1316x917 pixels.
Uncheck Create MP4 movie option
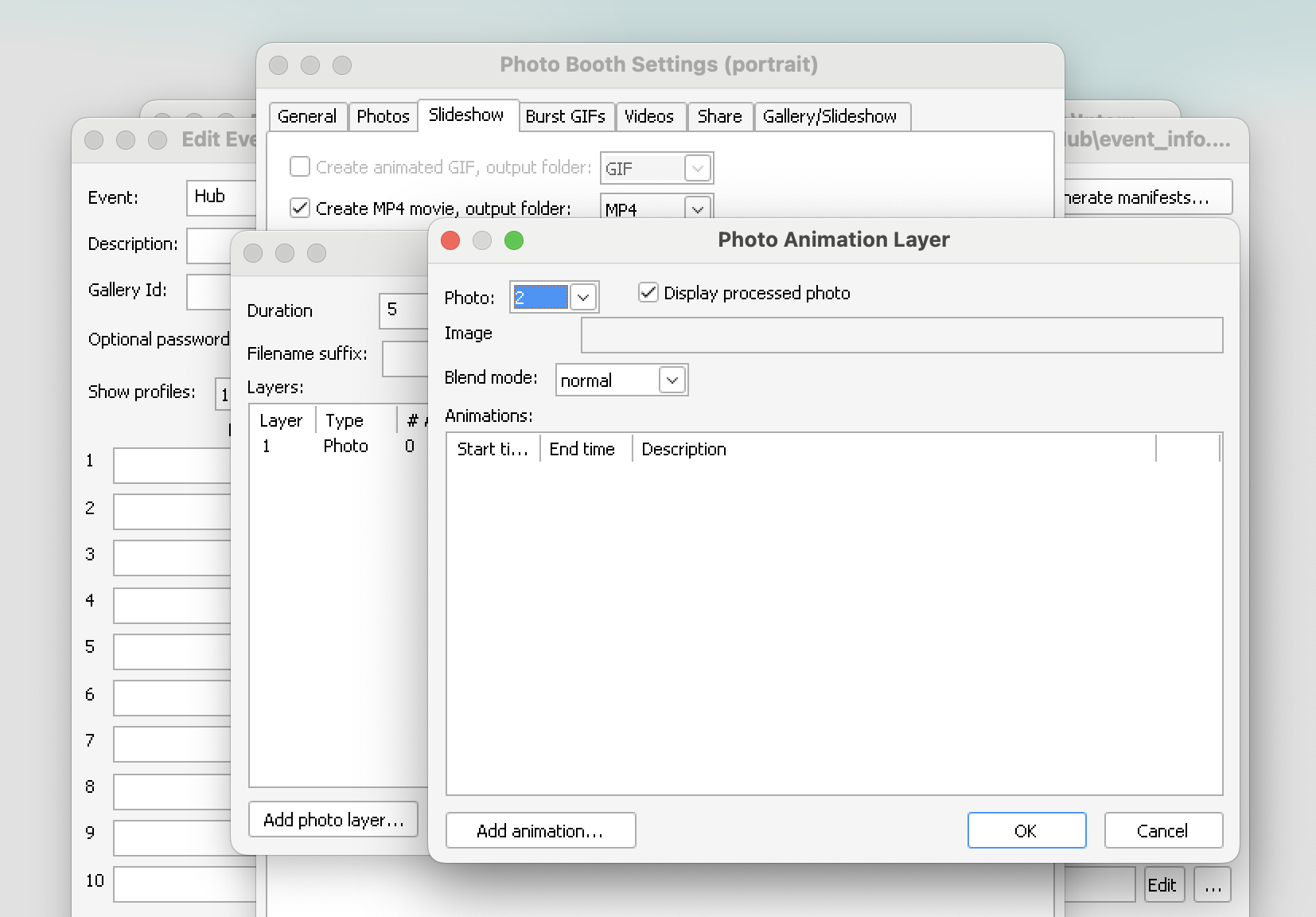(x=300, y=209)
